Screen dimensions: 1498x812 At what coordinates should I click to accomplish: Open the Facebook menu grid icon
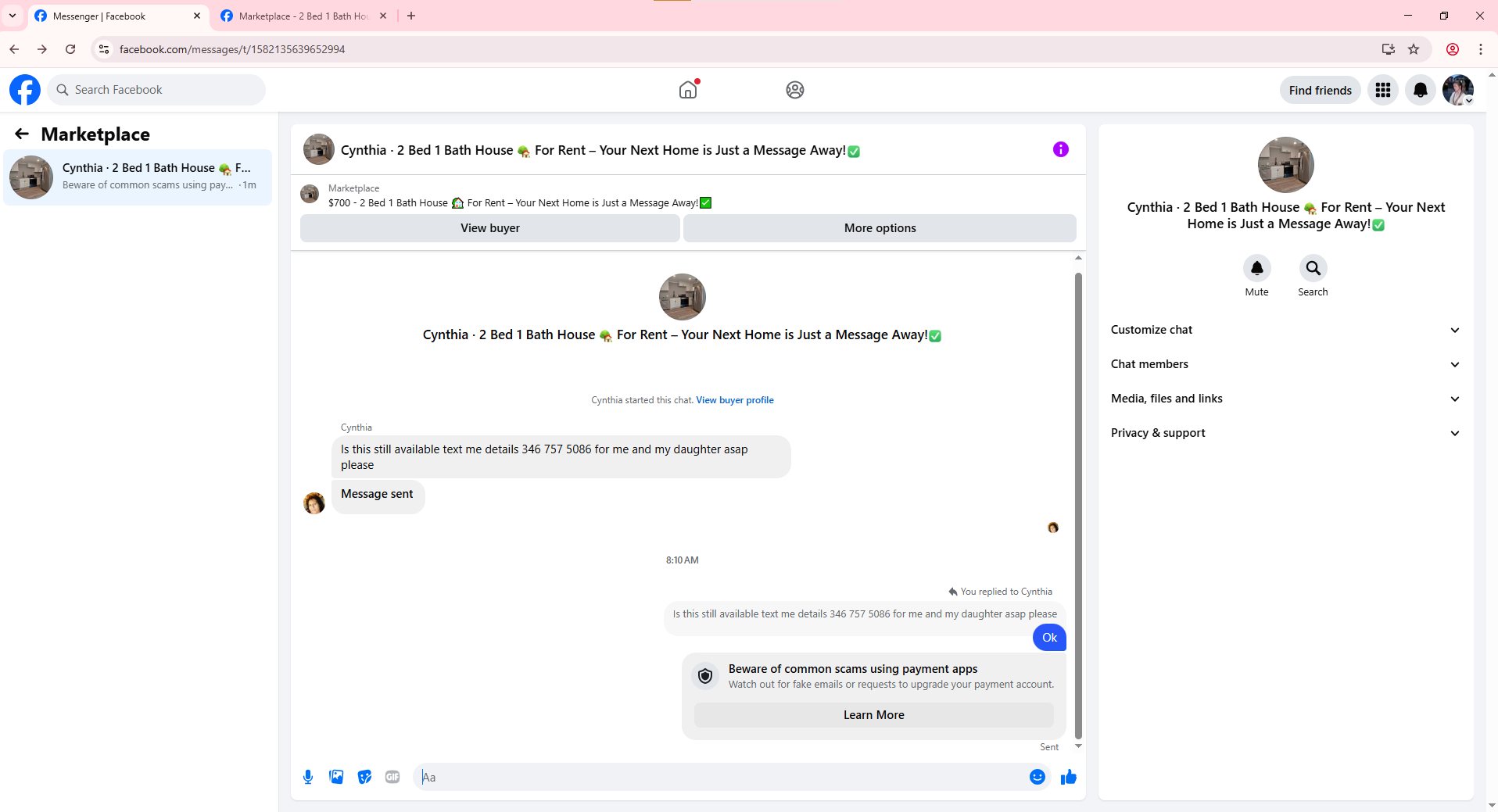(1383, 90)
